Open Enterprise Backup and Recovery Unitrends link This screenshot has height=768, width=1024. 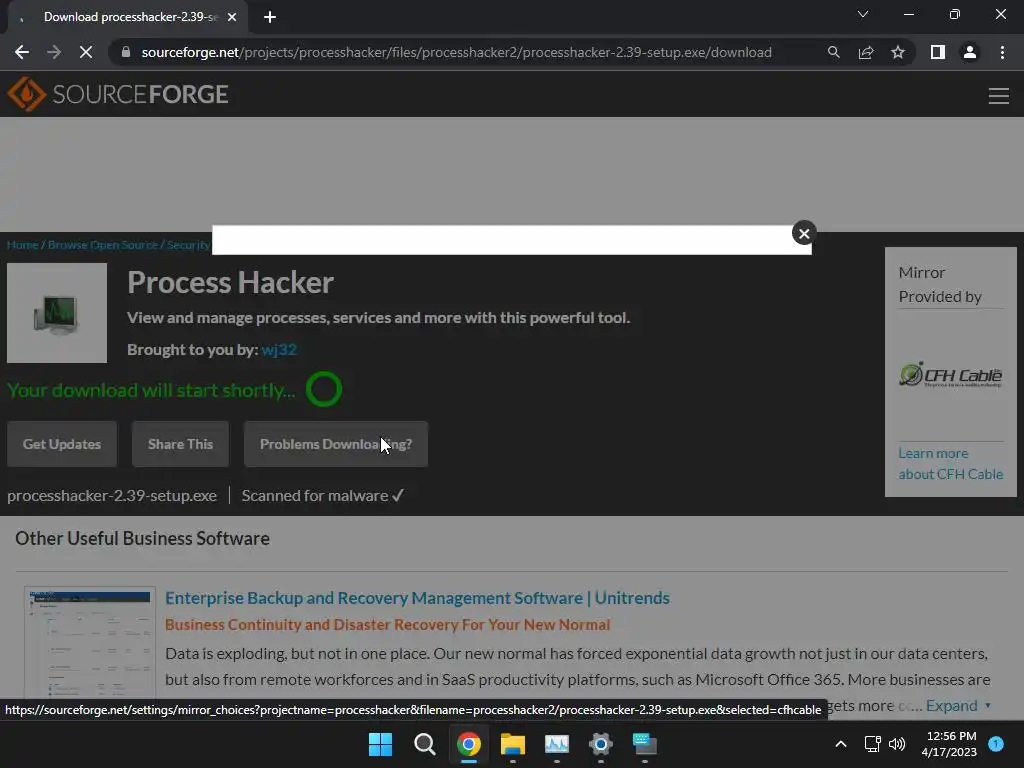(x=417, y=598)
